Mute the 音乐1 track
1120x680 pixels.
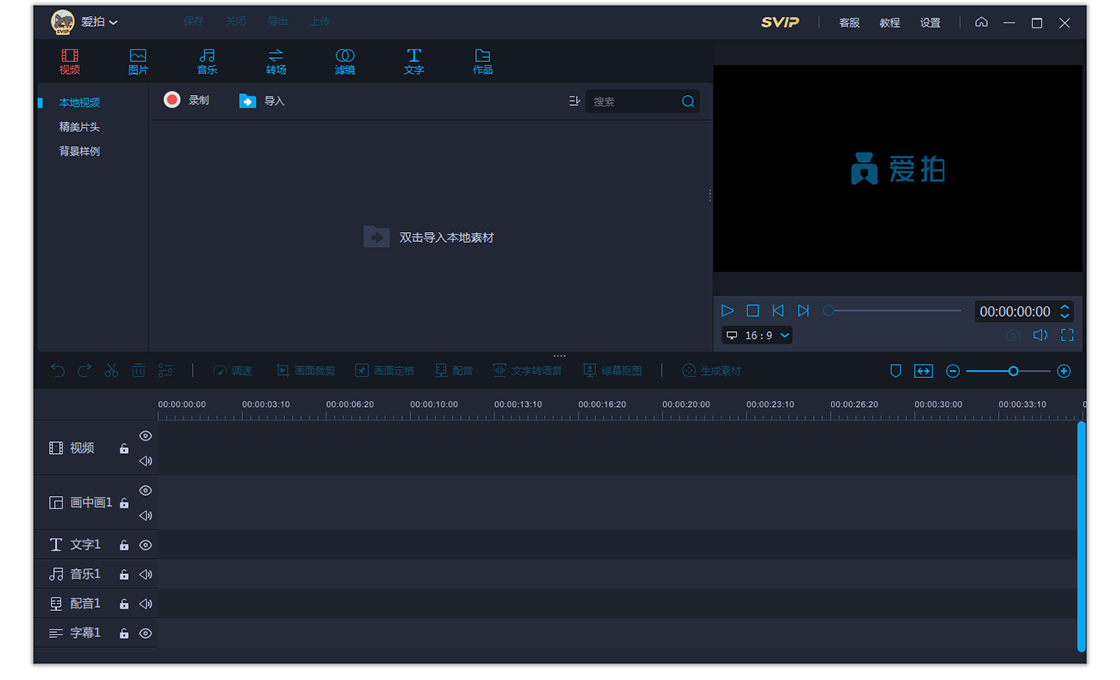pos(146,575)
